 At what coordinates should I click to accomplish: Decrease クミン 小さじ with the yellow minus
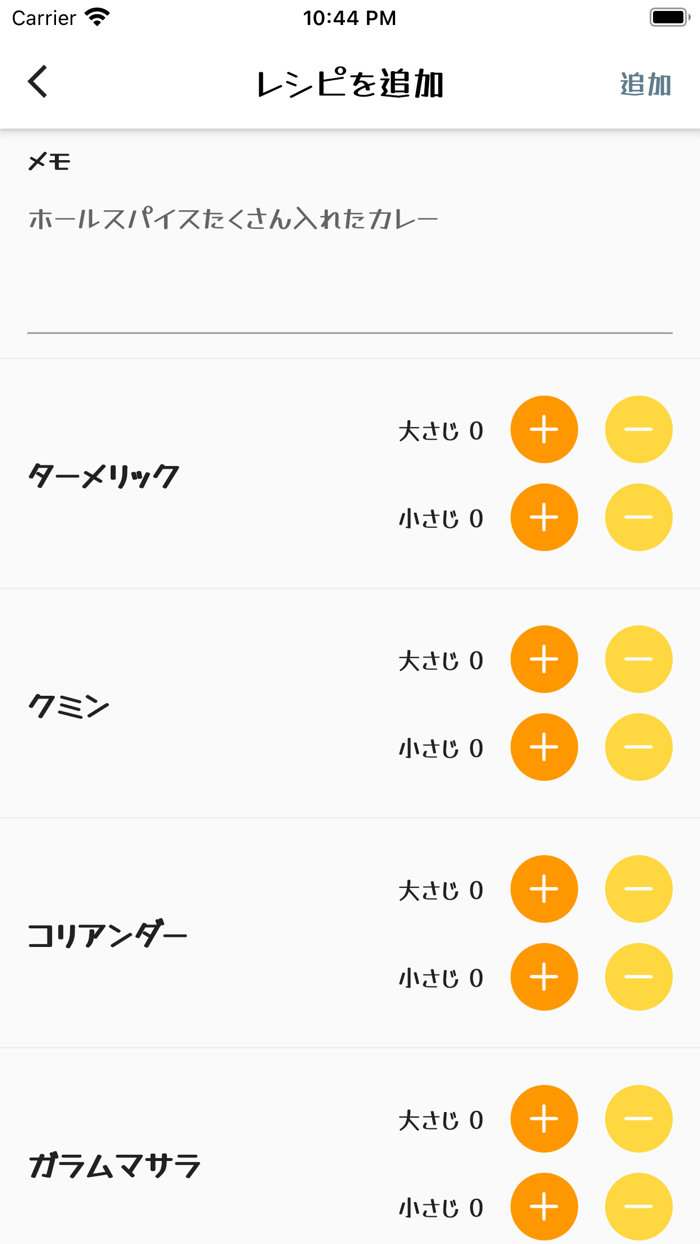(638, 747)
